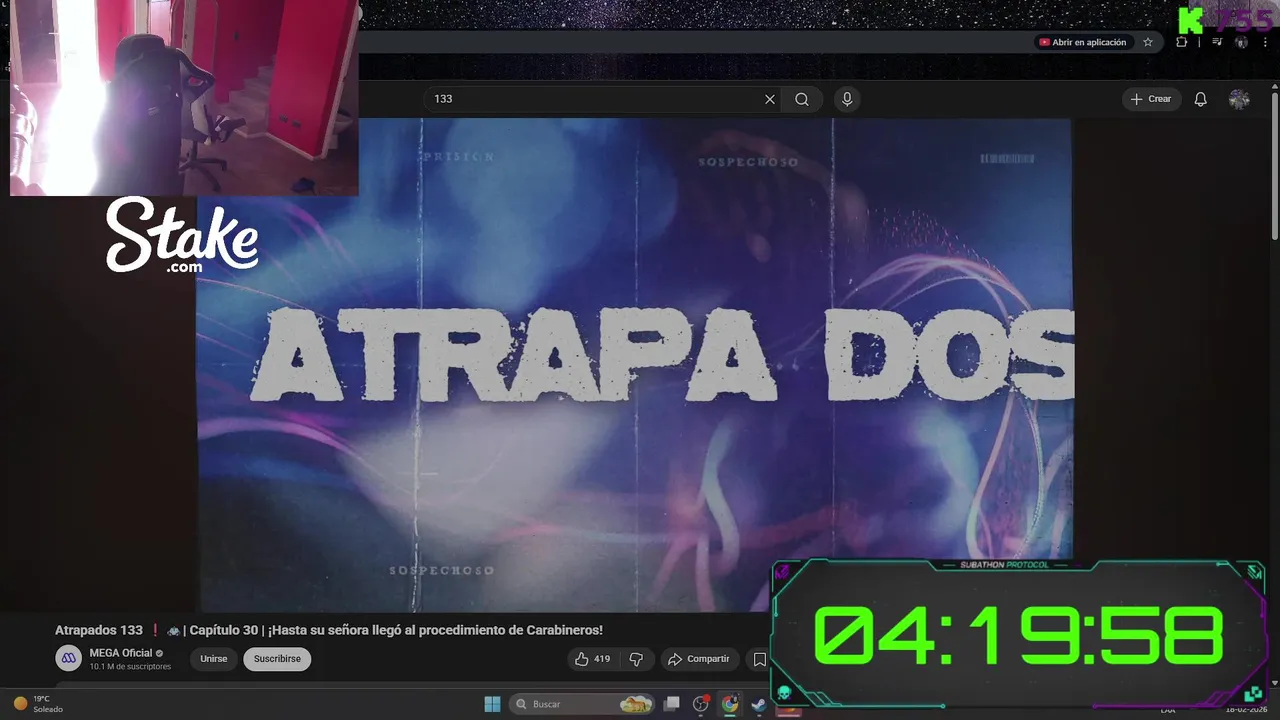Open YouTube notifications bell

tap(1200, 99)
